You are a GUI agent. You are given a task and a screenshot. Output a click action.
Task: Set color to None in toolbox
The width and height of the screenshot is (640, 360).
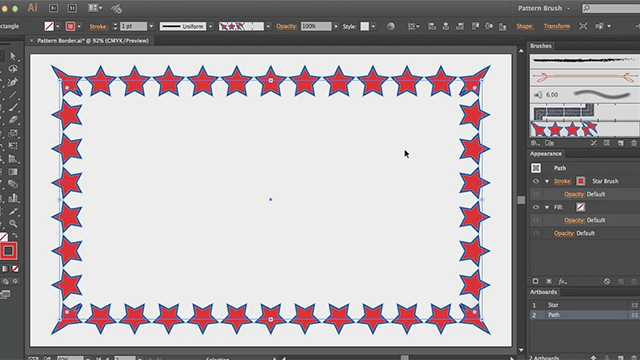tap(15, 269)
